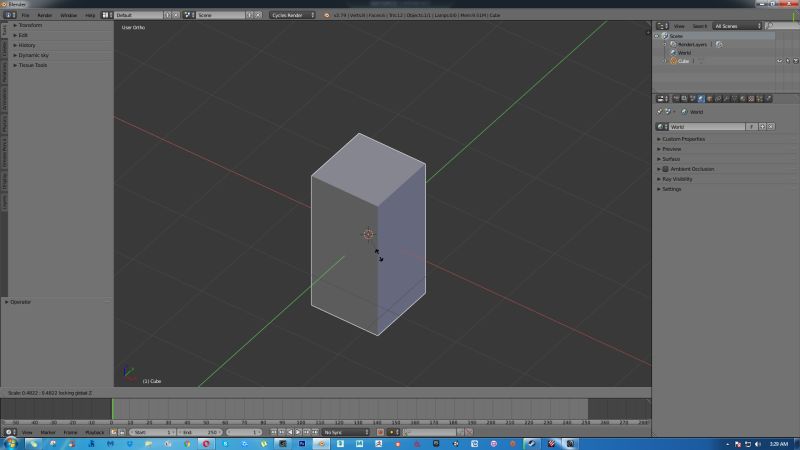Unlink the World datablock with X button
Image resolution: width=800 pixels, height=450 pixels.
[771, 127]
